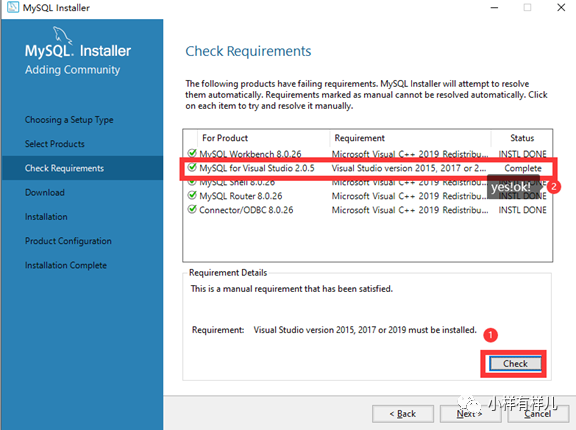Select the MySQL for Visual Studio 2.0.5 row
576x430 pixels.
coord(367,168)
